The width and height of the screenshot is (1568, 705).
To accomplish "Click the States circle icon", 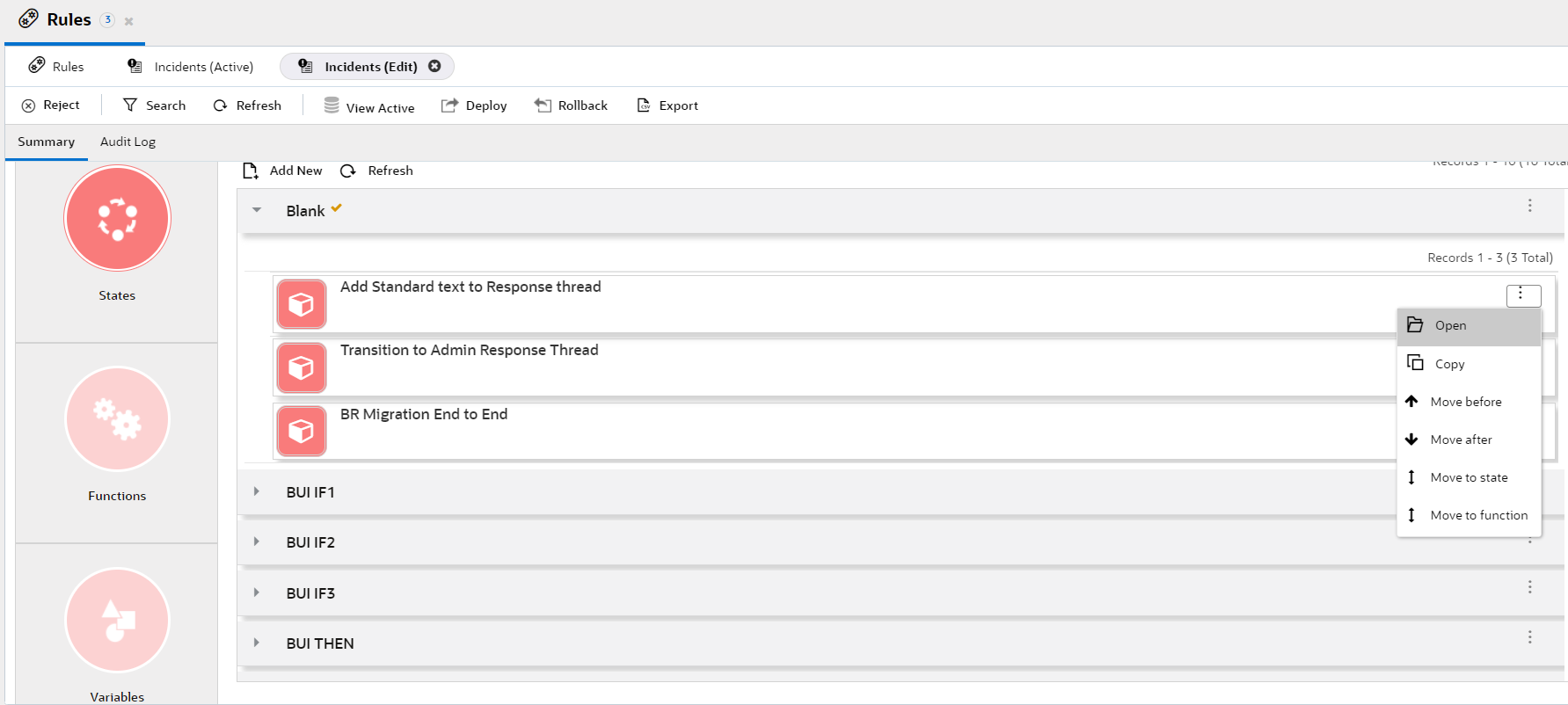I will pos(117,218).
